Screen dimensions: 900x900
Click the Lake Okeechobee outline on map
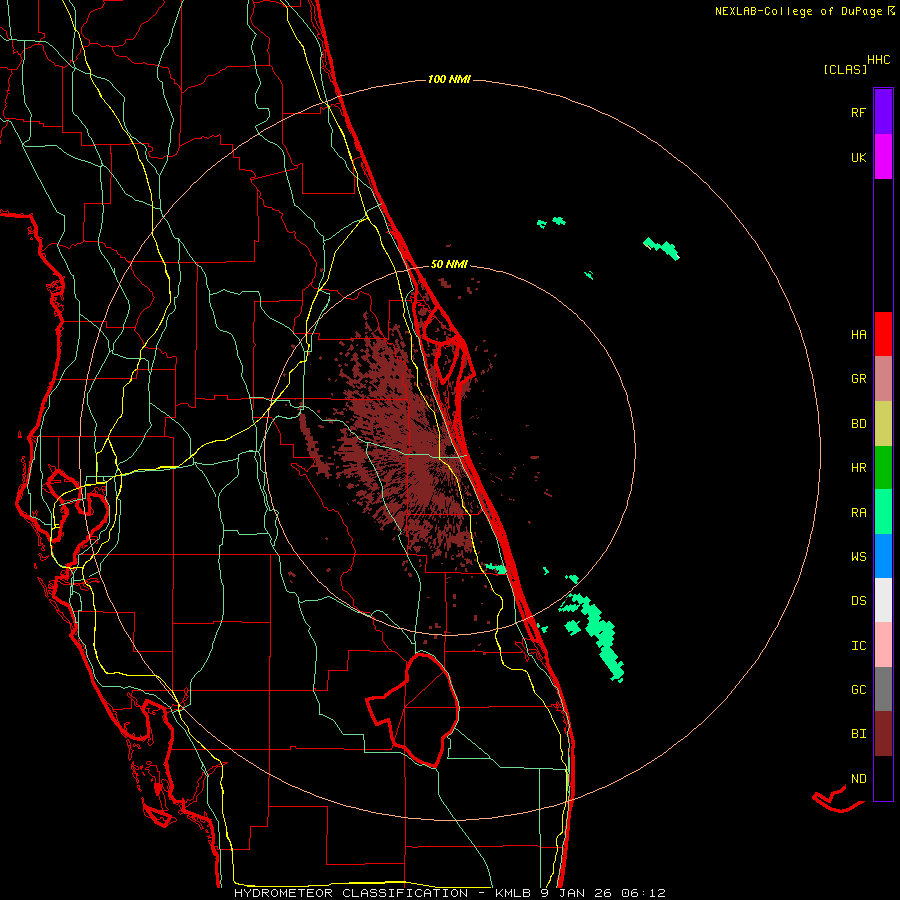click(413, 710)
